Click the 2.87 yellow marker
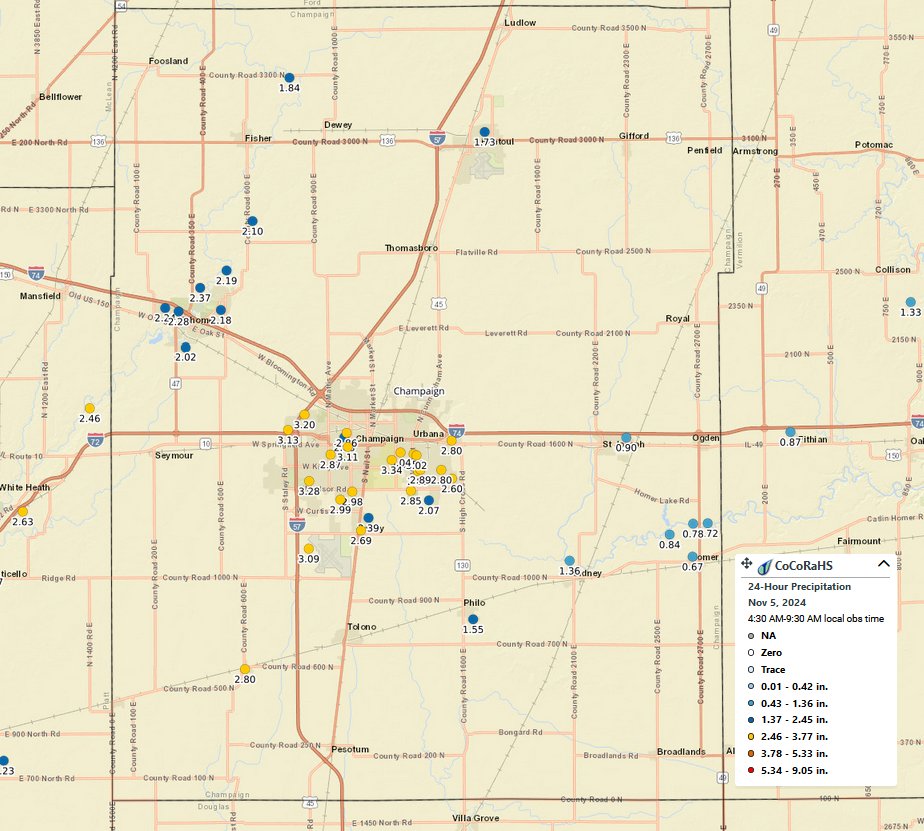924x831 pixels. coord(331,454)
